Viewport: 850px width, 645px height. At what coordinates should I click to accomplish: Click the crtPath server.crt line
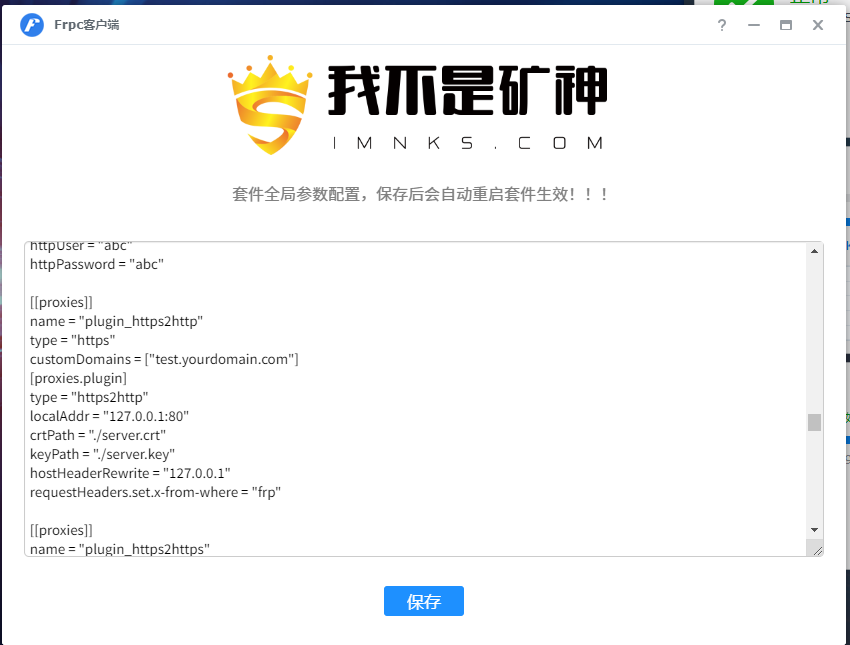pos(98,435)
